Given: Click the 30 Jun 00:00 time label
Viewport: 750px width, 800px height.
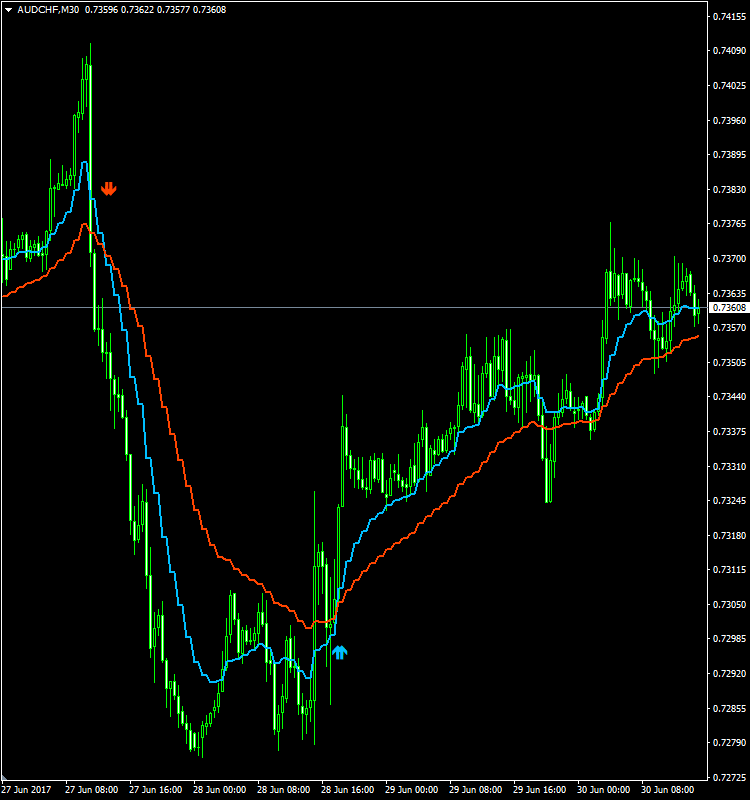Looking at the screenshot, I should point(604,790).
